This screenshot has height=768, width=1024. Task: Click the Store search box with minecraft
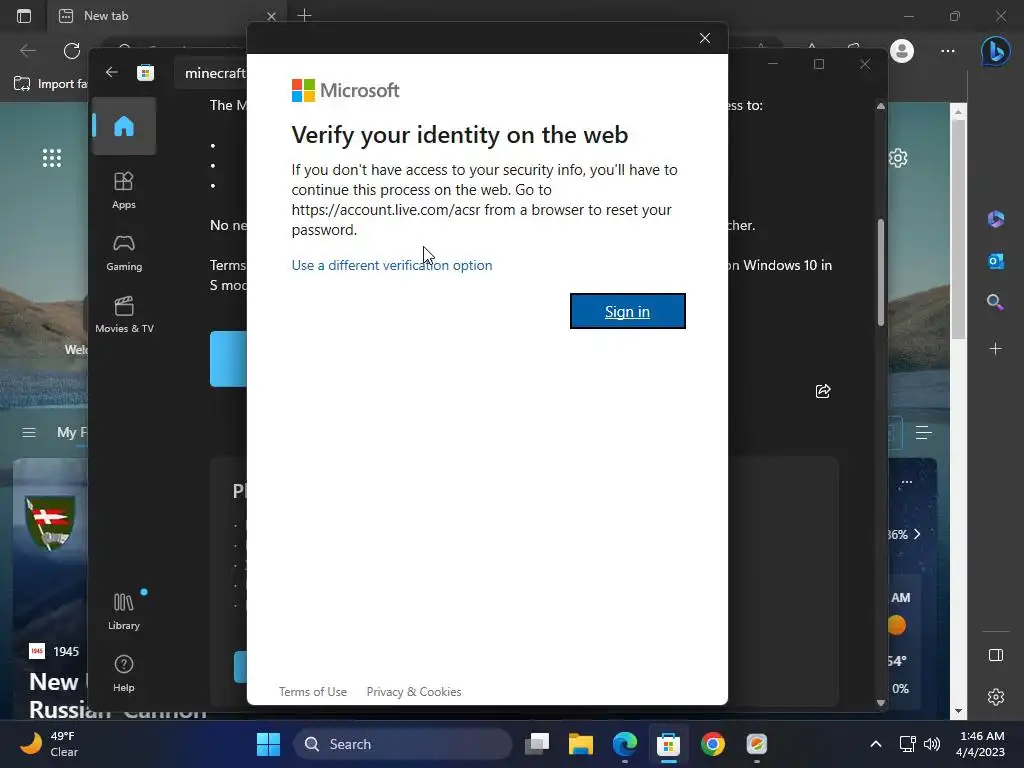pyautogui.click(x=211, y=72)
